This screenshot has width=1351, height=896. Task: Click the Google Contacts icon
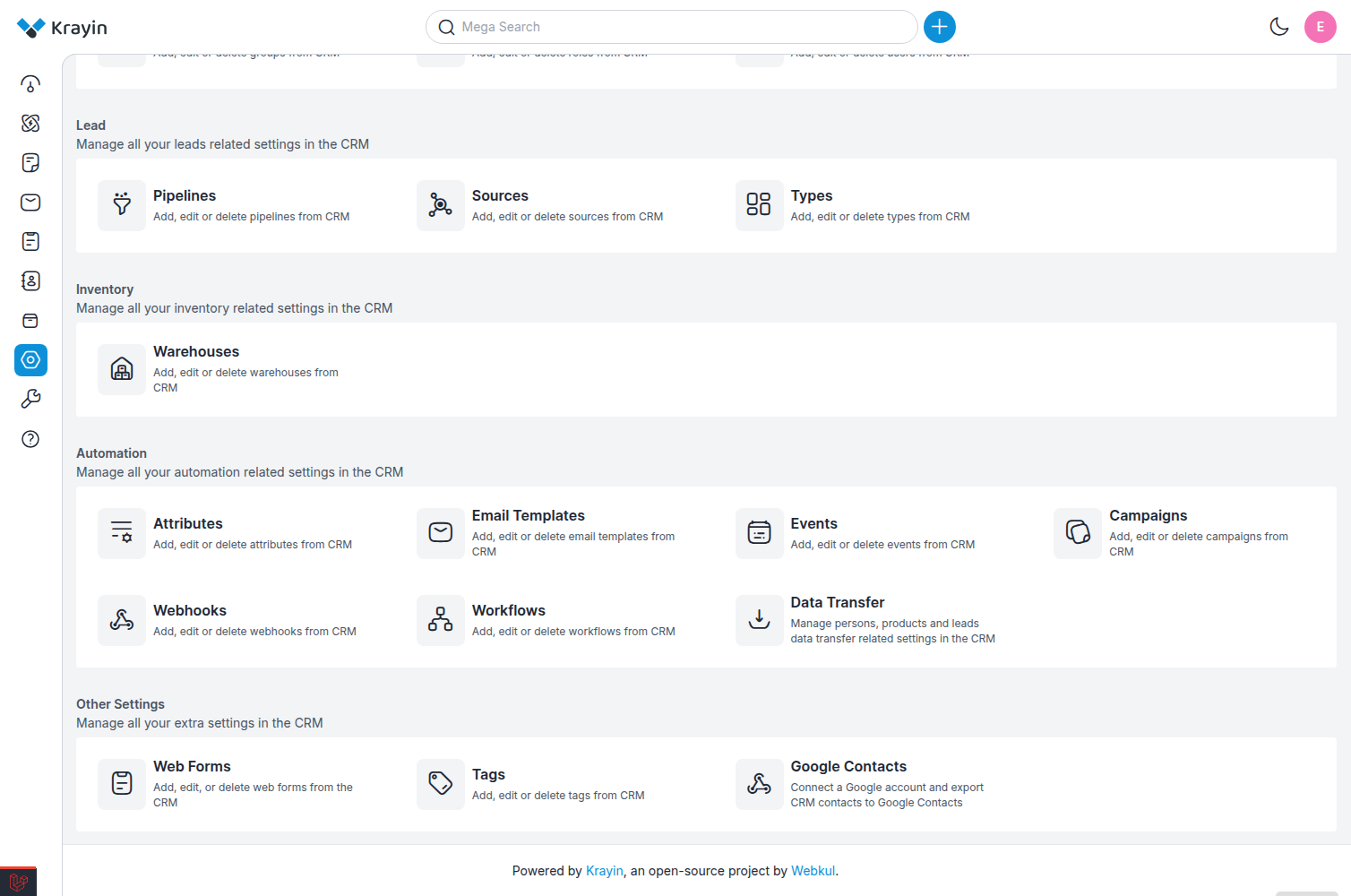[759, 784]
